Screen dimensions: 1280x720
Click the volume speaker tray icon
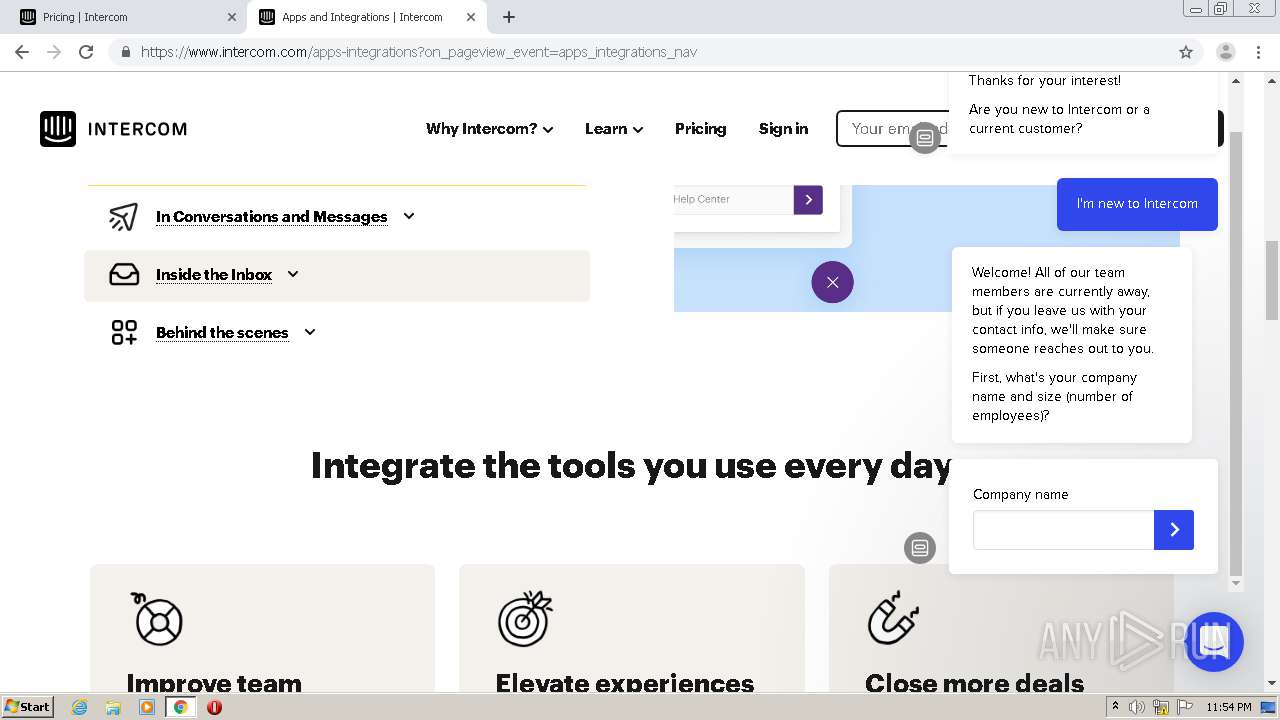1137,707
